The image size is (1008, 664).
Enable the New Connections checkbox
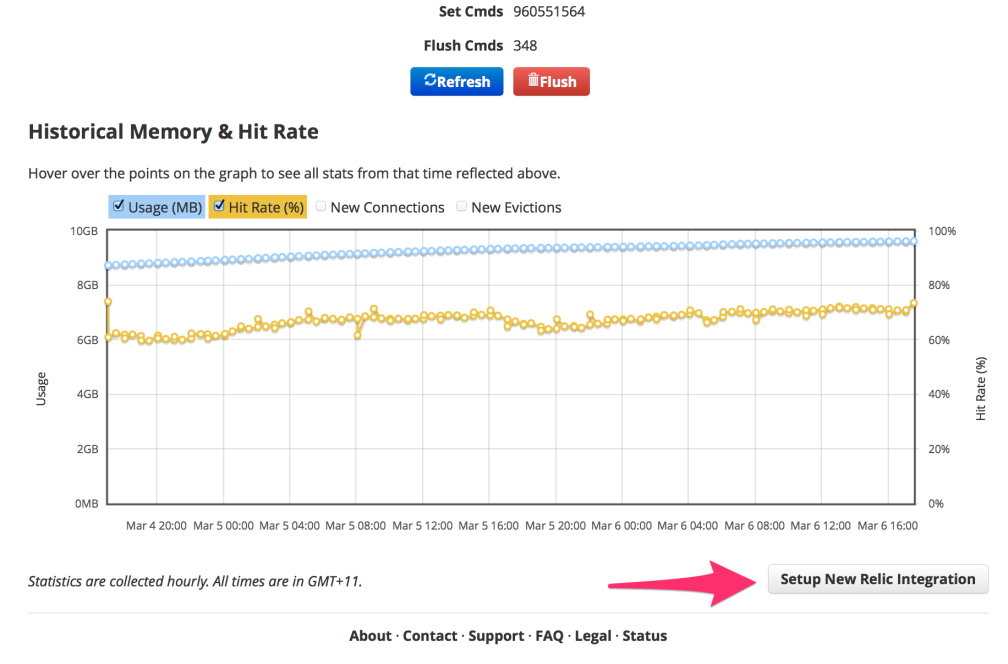[x=320, y=207]
